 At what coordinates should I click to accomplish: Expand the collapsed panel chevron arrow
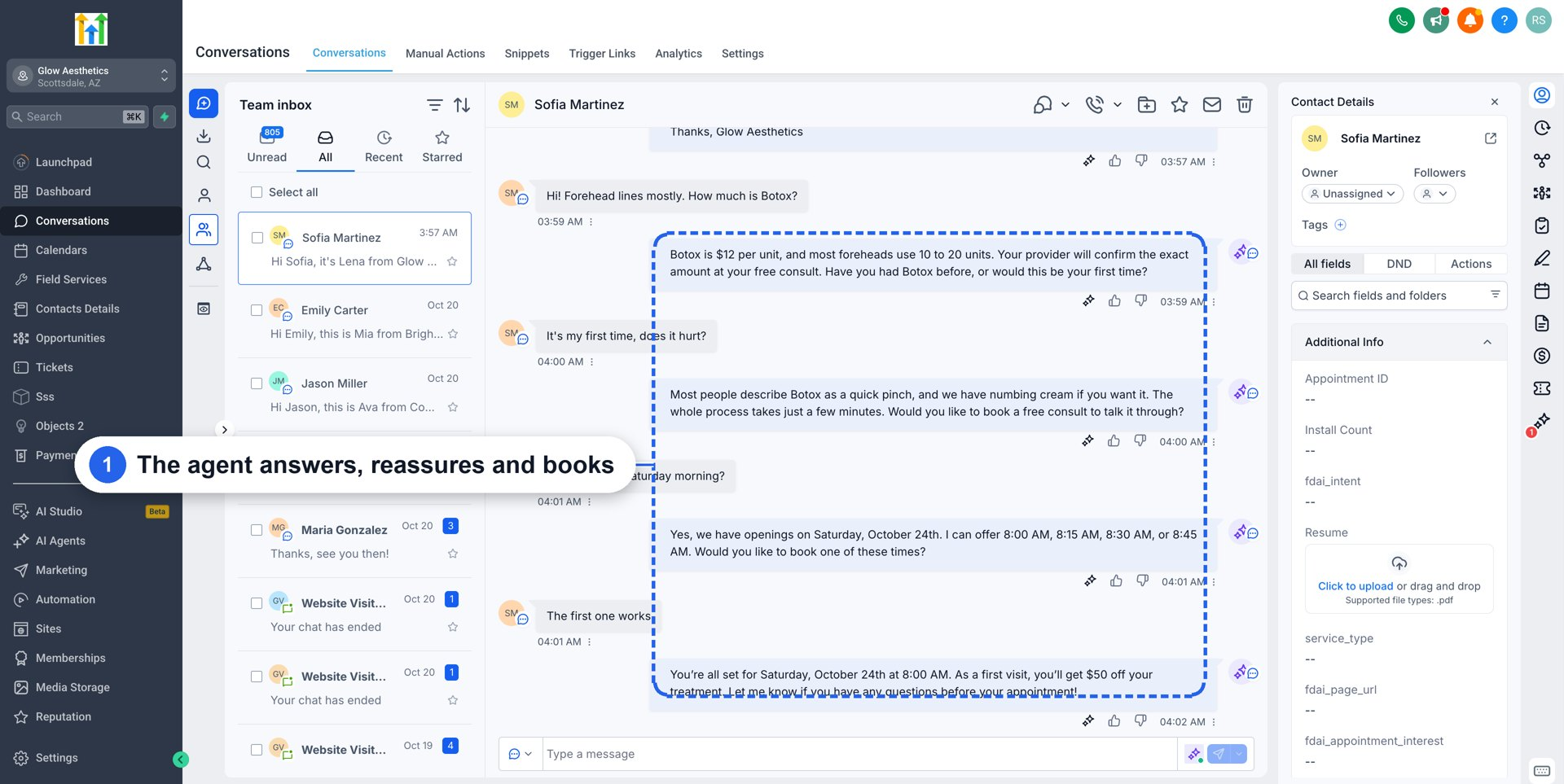click(x=224, y=430)
